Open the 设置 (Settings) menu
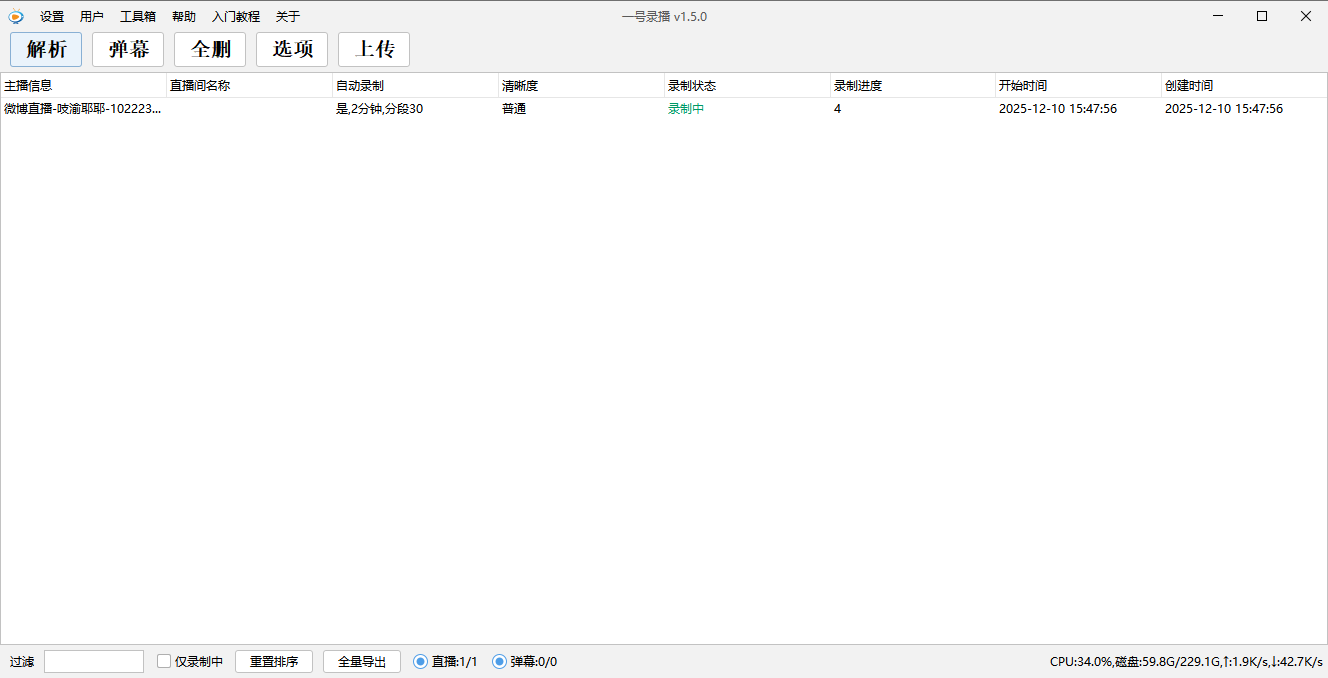Screen dimensions: 1328x678 click(x=50, y=16)
